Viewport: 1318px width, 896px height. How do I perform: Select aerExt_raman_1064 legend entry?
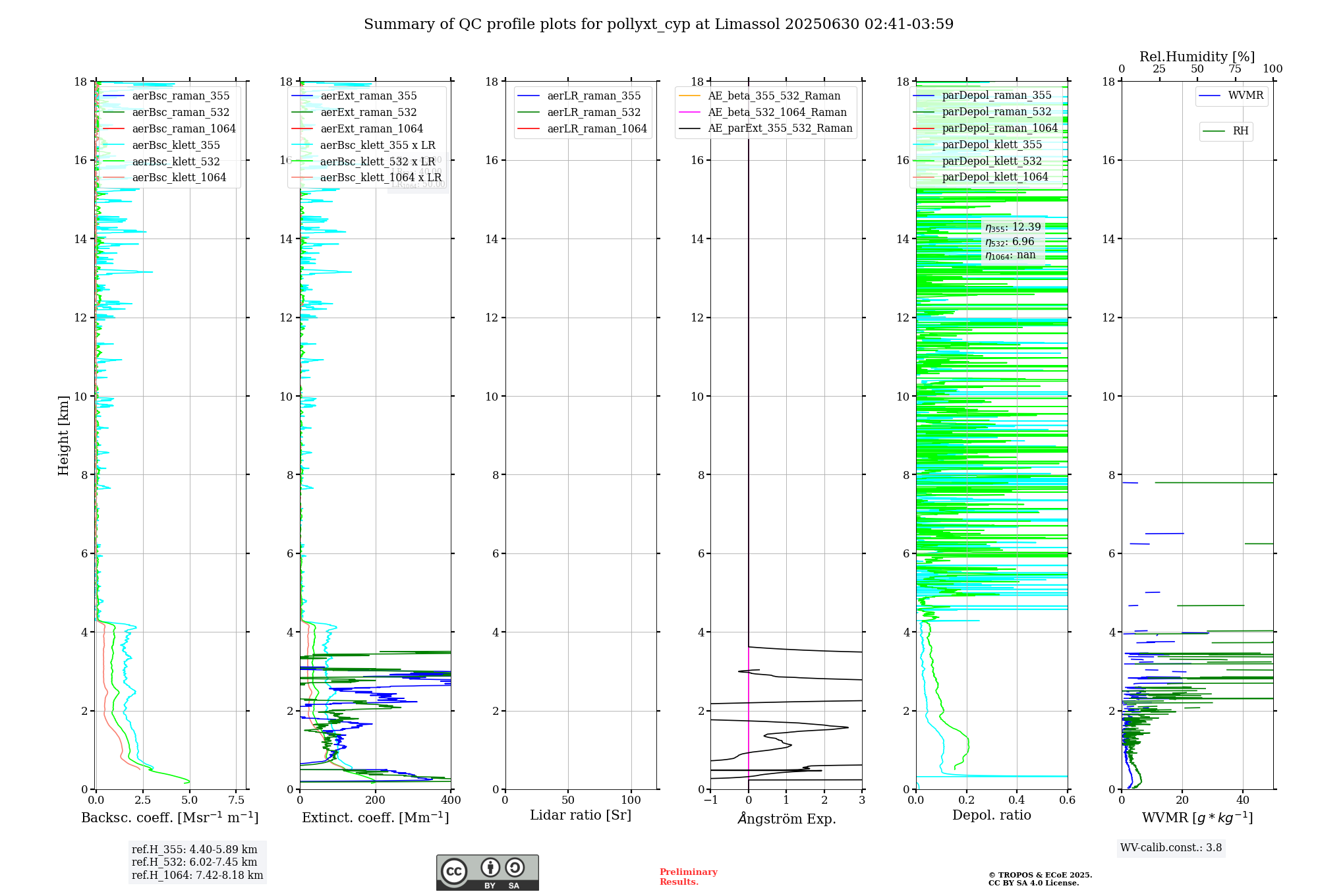[357, 129]
